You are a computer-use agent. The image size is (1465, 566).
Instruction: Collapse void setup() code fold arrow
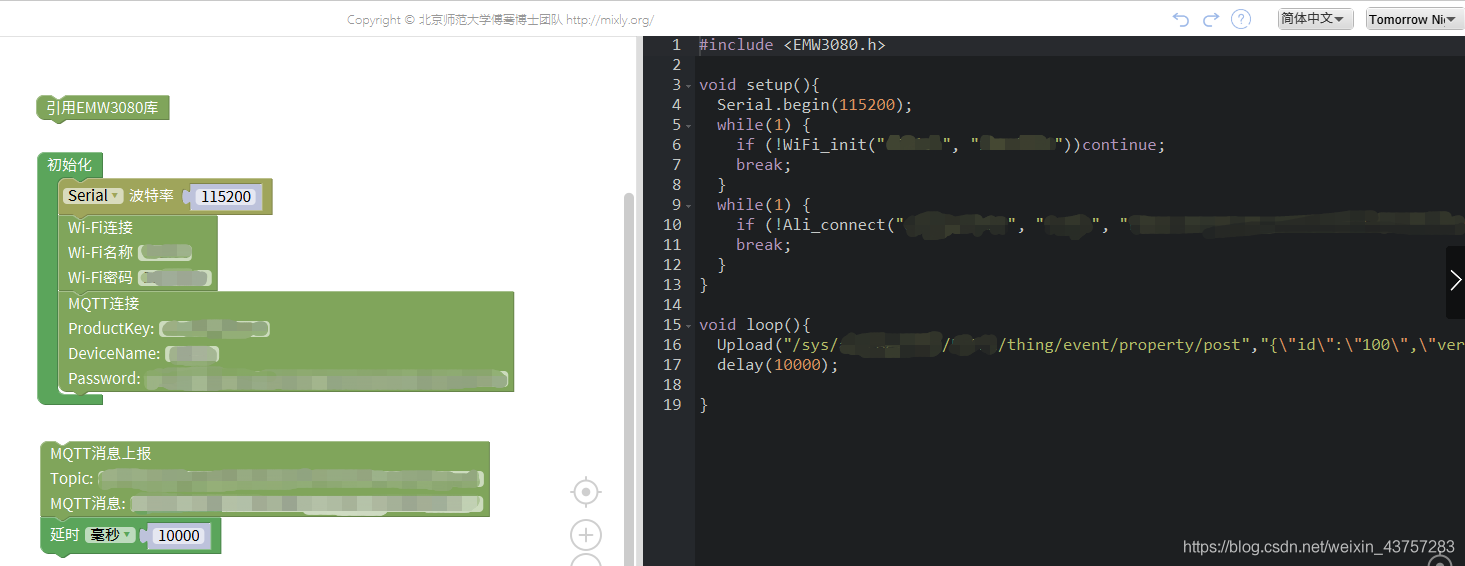coord(688,85)
